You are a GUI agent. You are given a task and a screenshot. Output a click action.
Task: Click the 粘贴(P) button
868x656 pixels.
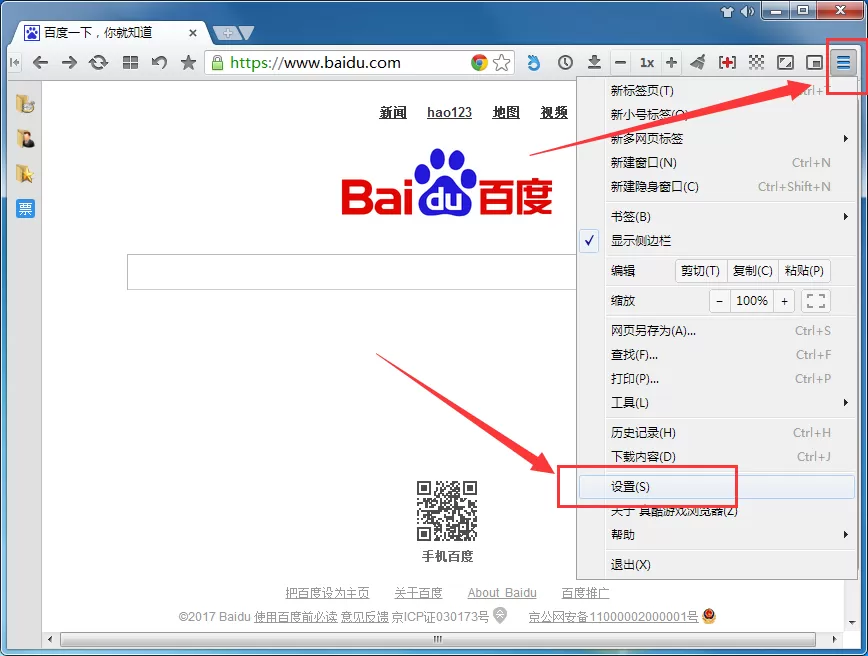[804, 271]
